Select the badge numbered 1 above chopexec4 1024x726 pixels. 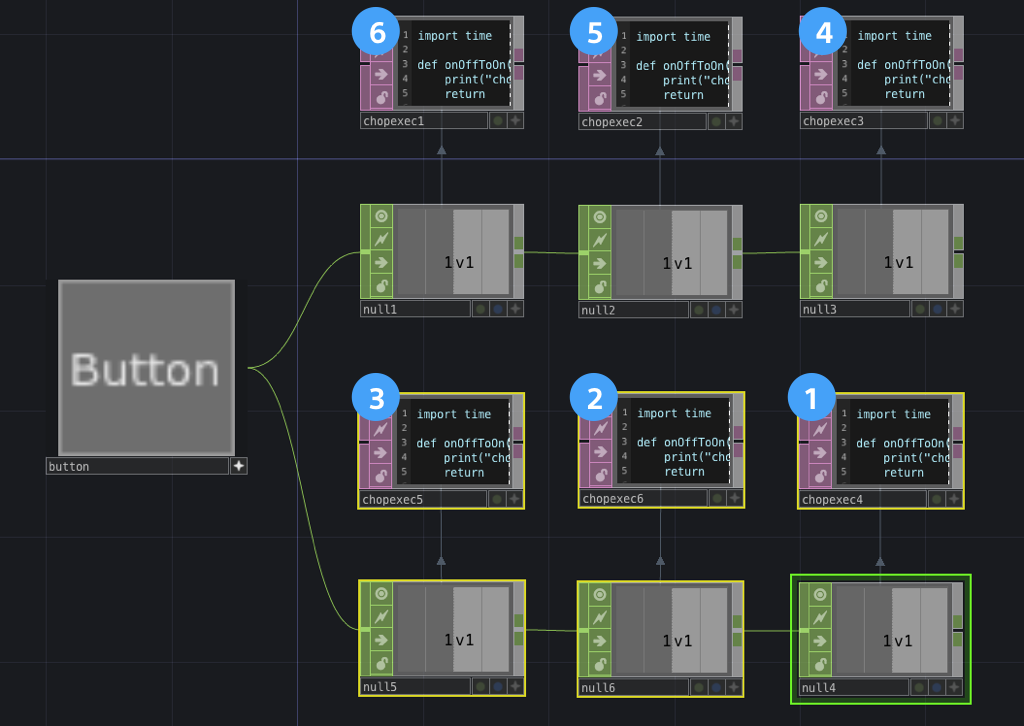(x=811, y=397)
